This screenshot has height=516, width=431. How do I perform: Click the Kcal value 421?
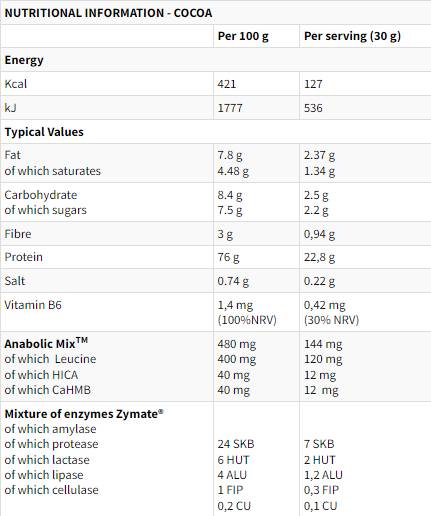(227, 84)
